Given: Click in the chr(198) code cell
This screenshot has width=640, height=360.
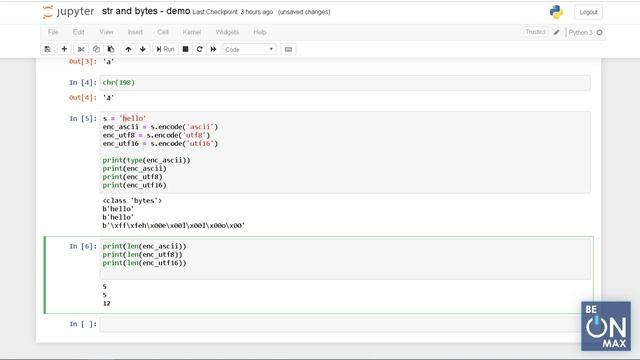Looking at the screenshot, I should tap(345, 83).
